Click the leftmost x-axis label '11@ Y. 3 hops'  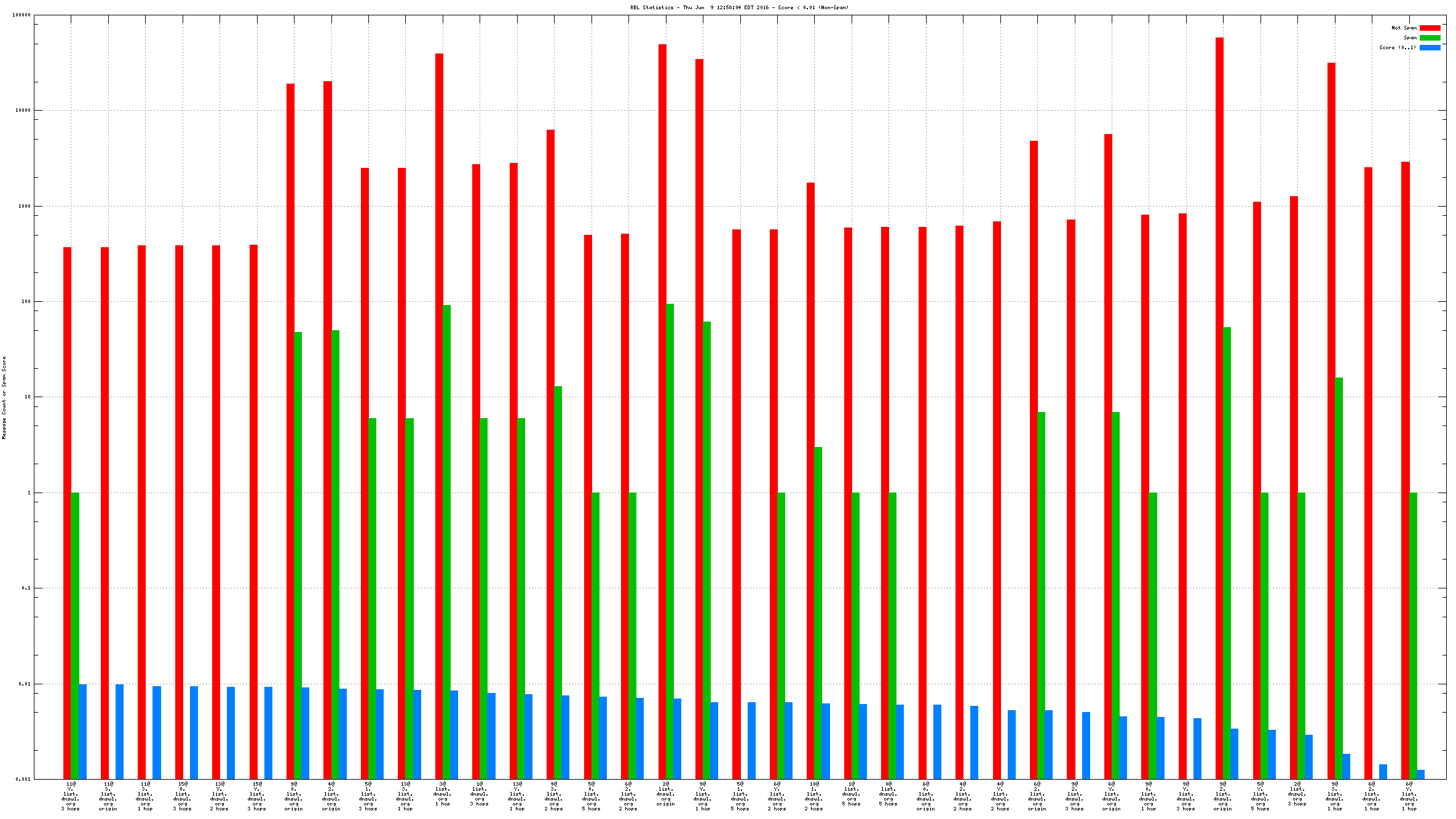point(71,796)
